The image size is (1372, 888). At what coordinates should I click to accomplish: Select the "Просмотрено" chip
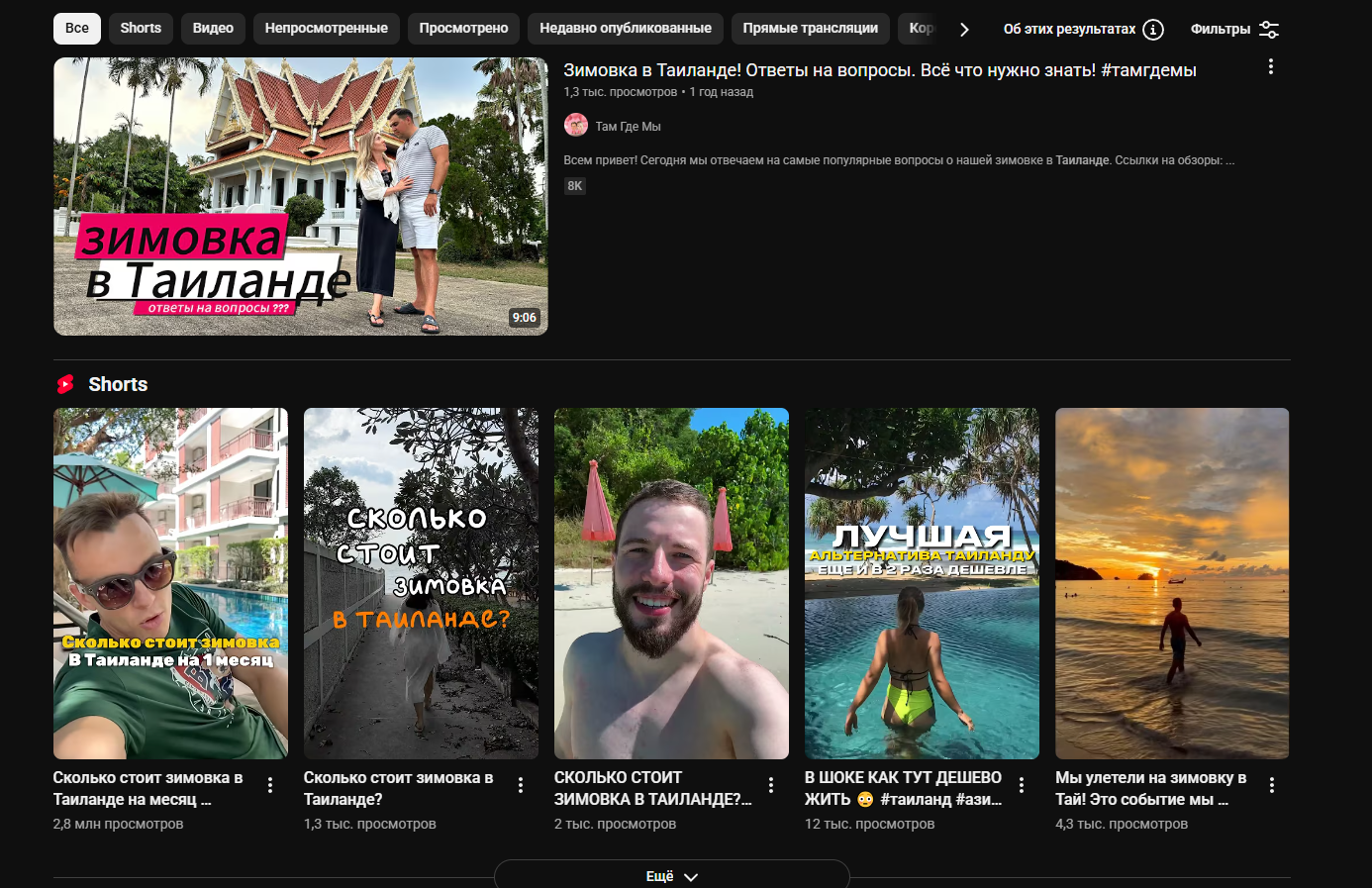click(463, 29)
